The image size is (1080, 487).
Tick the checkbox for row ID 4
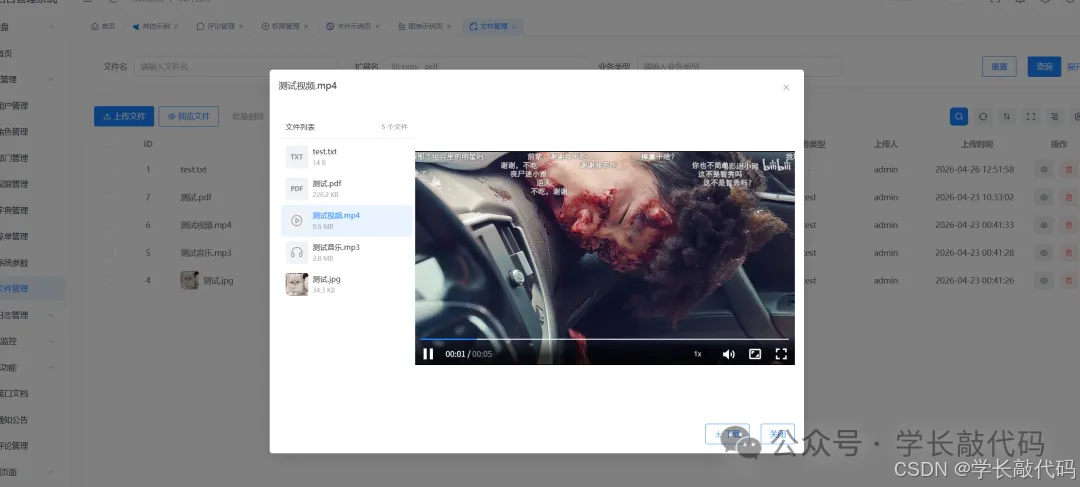[109, 280]
